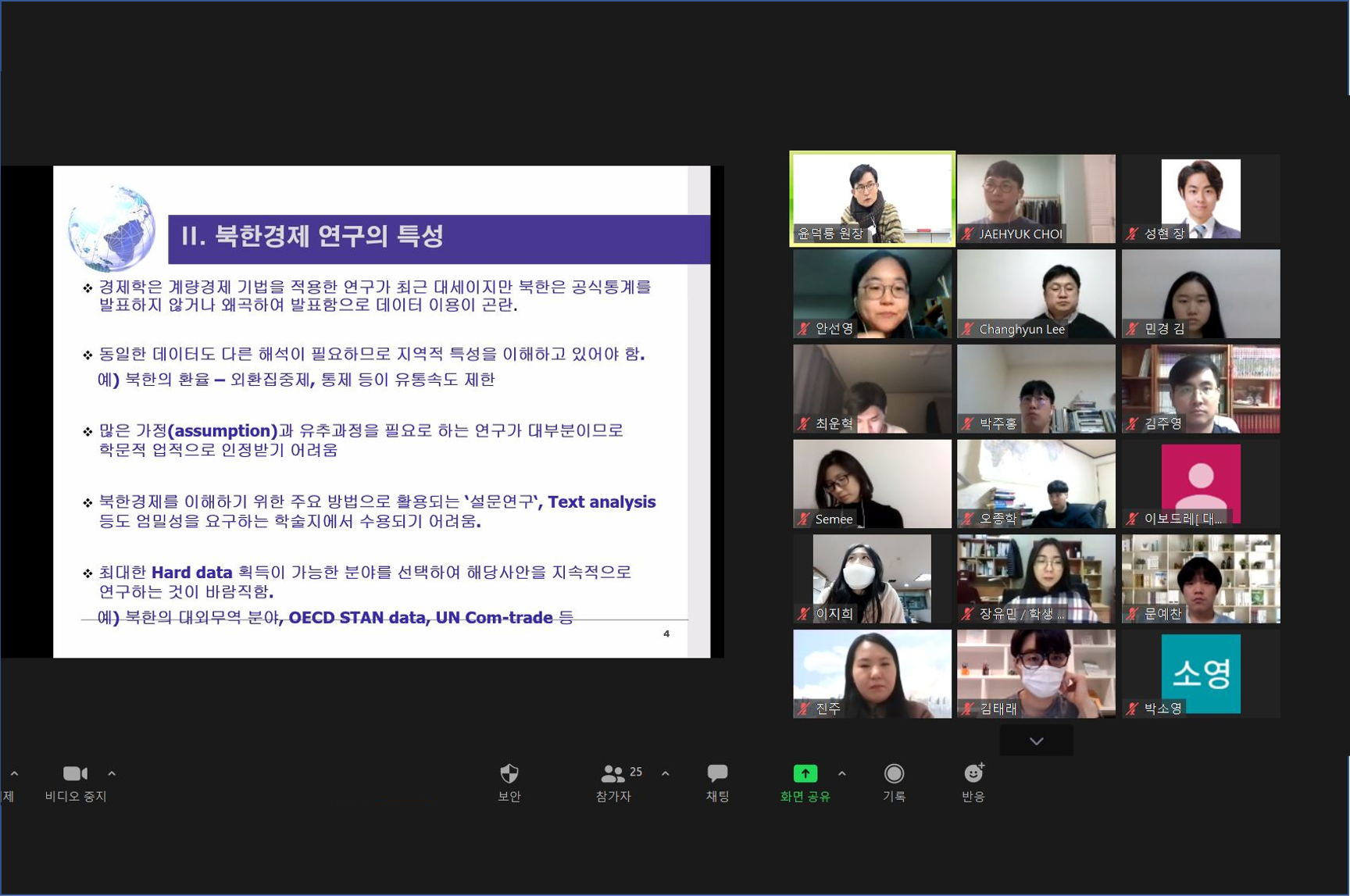Image resolution: width=1350 pixels, height=896 pixels.
Task: Click the pink default avatar tile
Action: click(1200, 483)
